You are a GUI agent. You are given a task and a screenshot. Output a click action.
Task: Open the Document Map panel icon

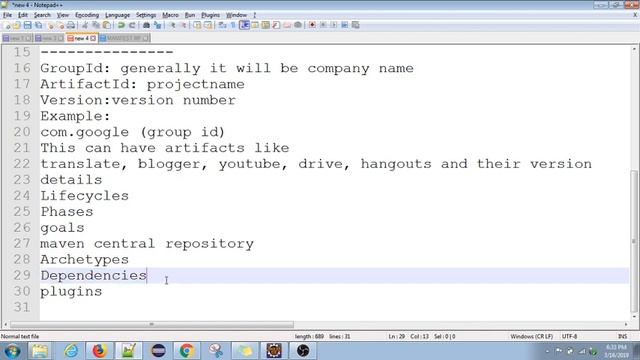pyautogui.click(x=265, y=25)
